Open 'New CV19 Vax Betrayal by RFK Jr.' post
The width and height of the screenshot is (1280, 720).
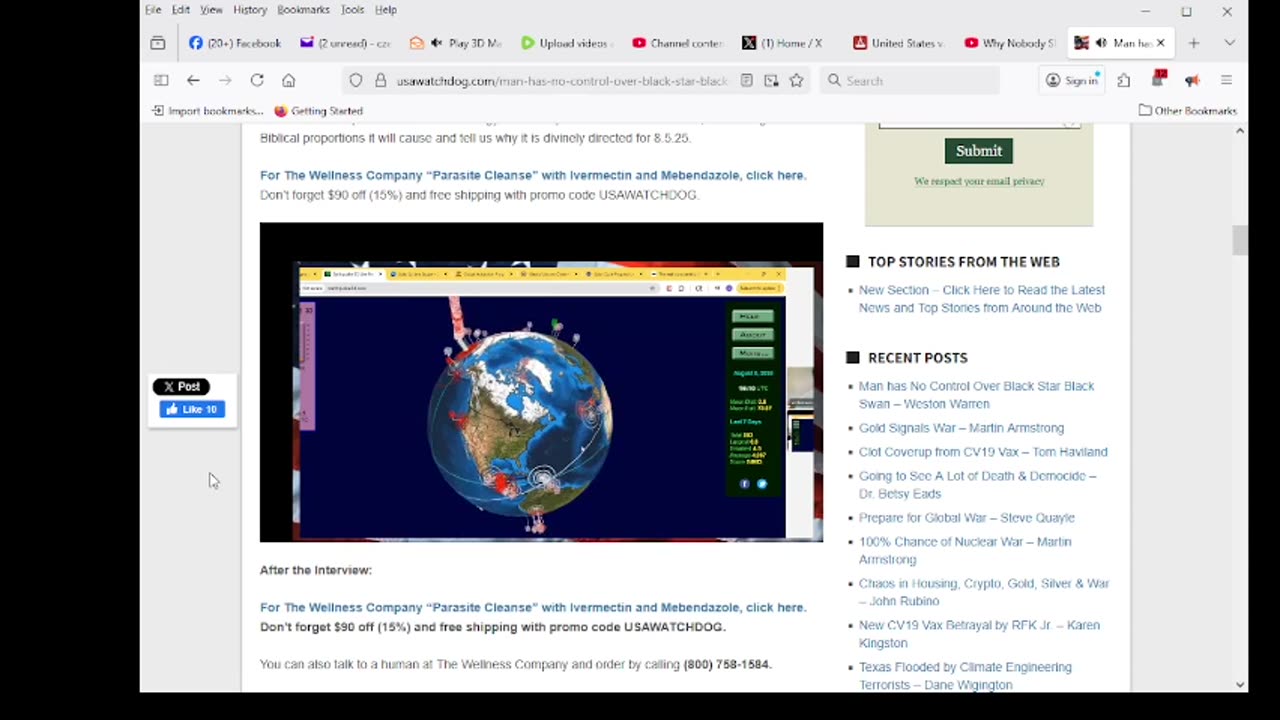979,634
